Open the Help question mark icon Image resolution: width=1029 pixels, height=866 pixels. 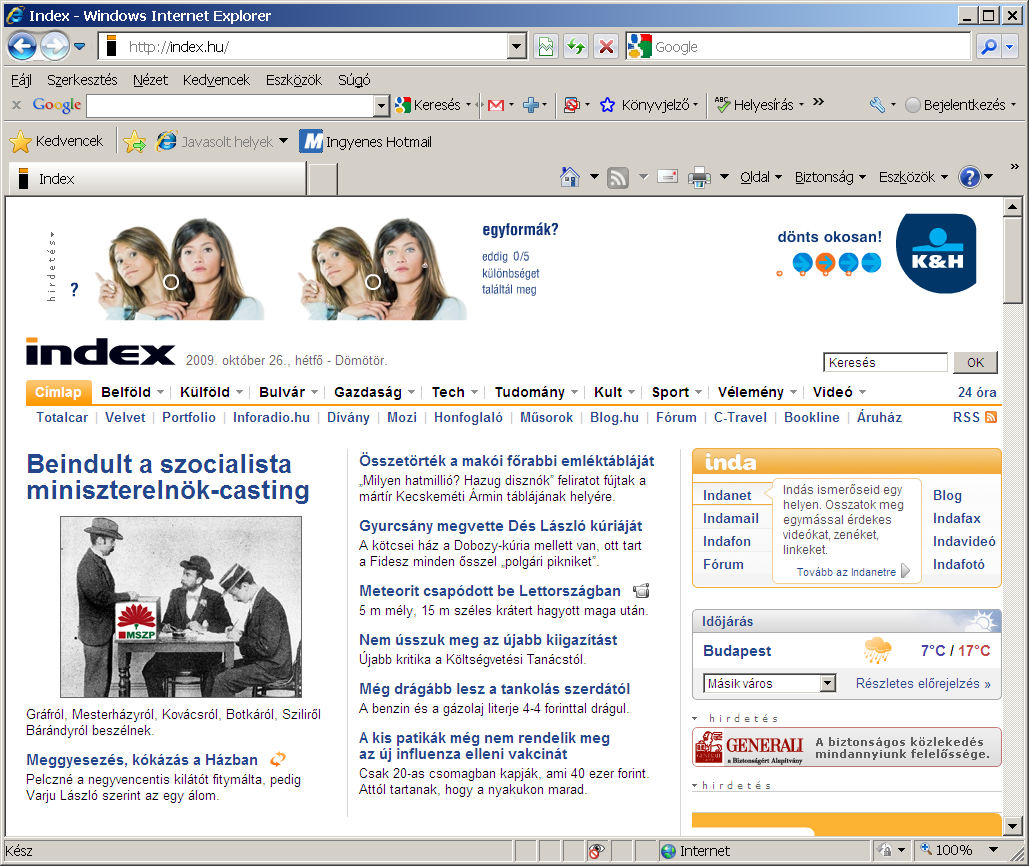[969, 176]
